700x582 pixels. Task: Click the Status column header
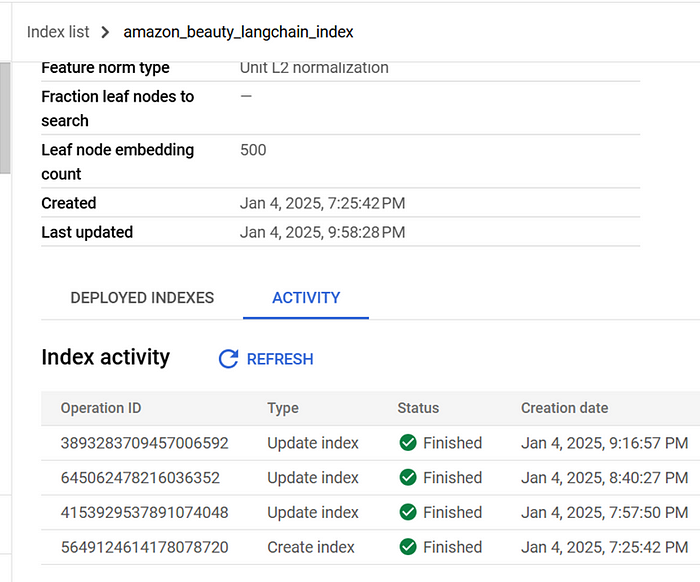click(x=418, y=408)
